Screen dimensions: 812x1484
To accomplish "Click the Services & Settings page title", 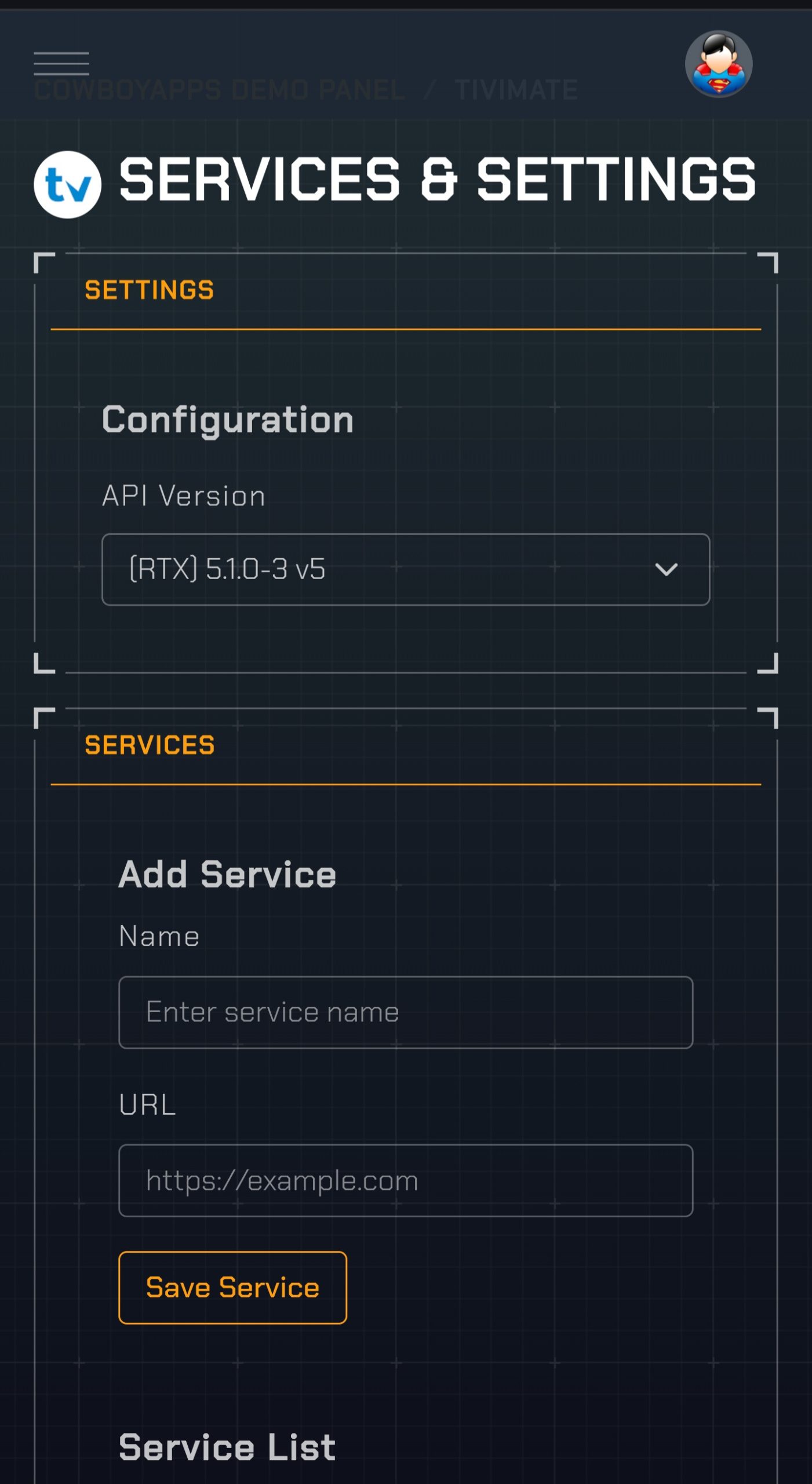I will tap(437, 180).
